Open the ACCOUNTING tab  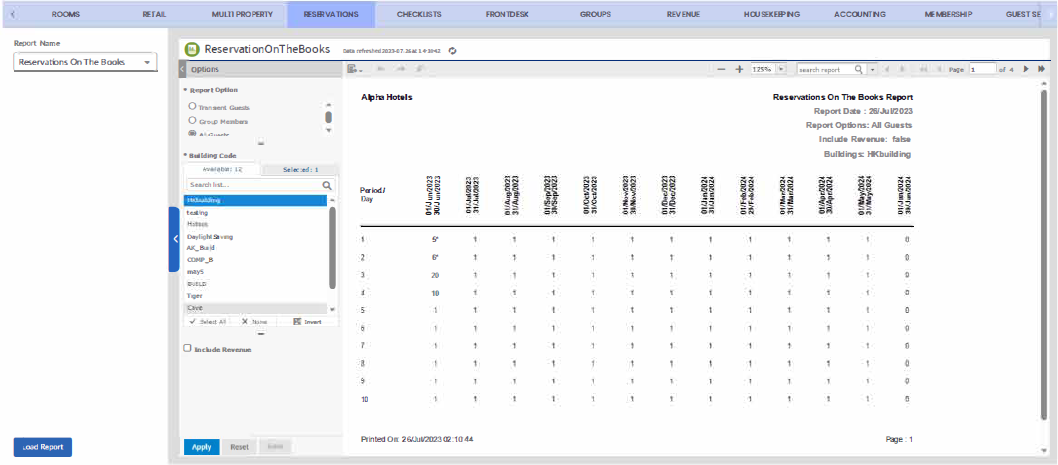point(860,14)
